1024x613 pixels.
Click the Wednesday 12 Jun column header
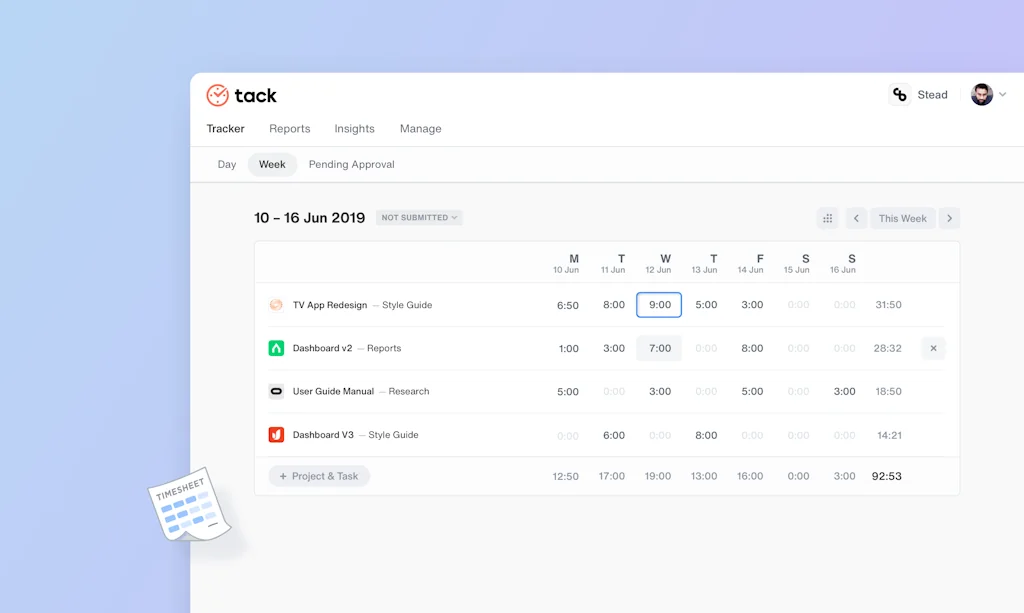coord(658,263)
